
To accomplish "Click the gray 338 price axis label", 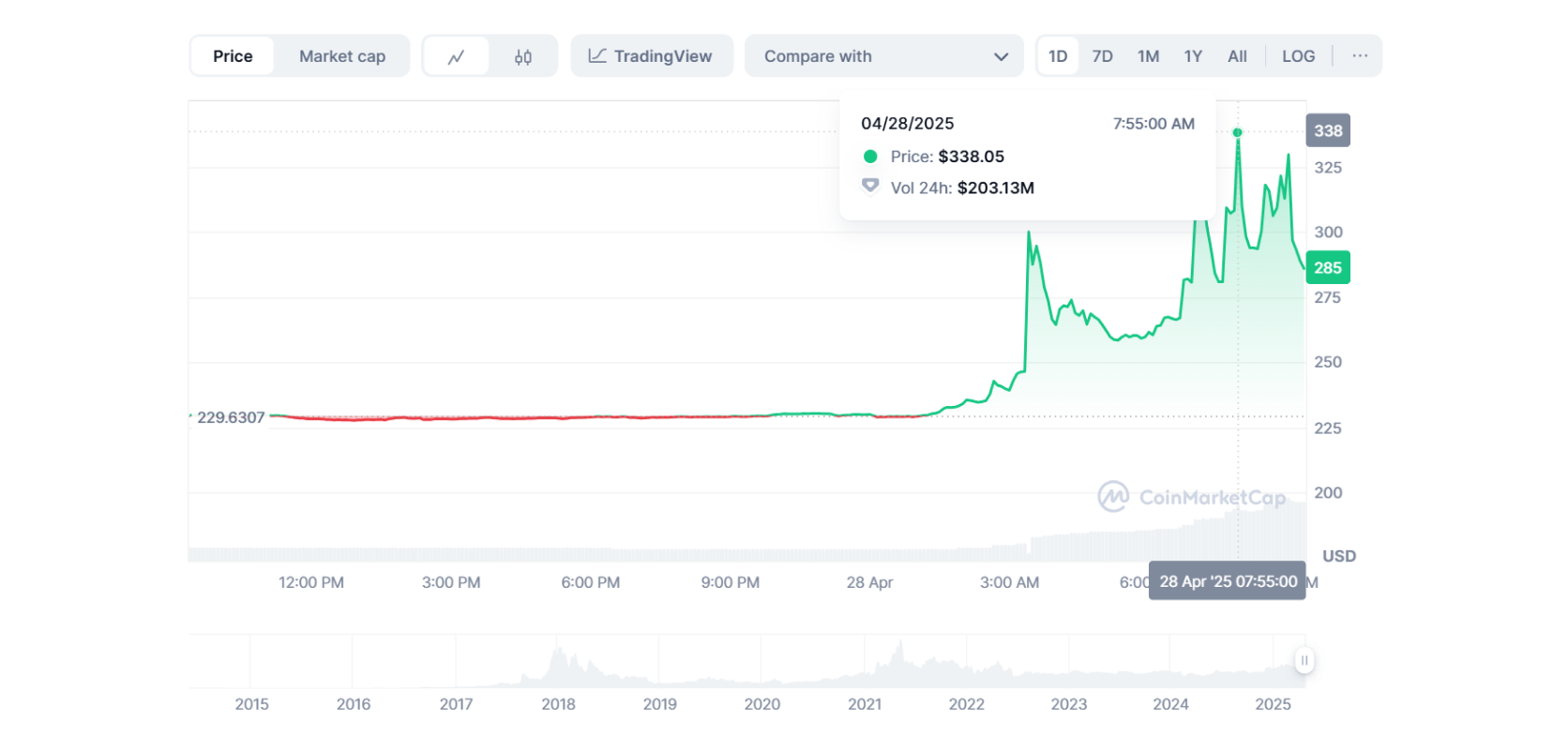I will pos(1328,130).
